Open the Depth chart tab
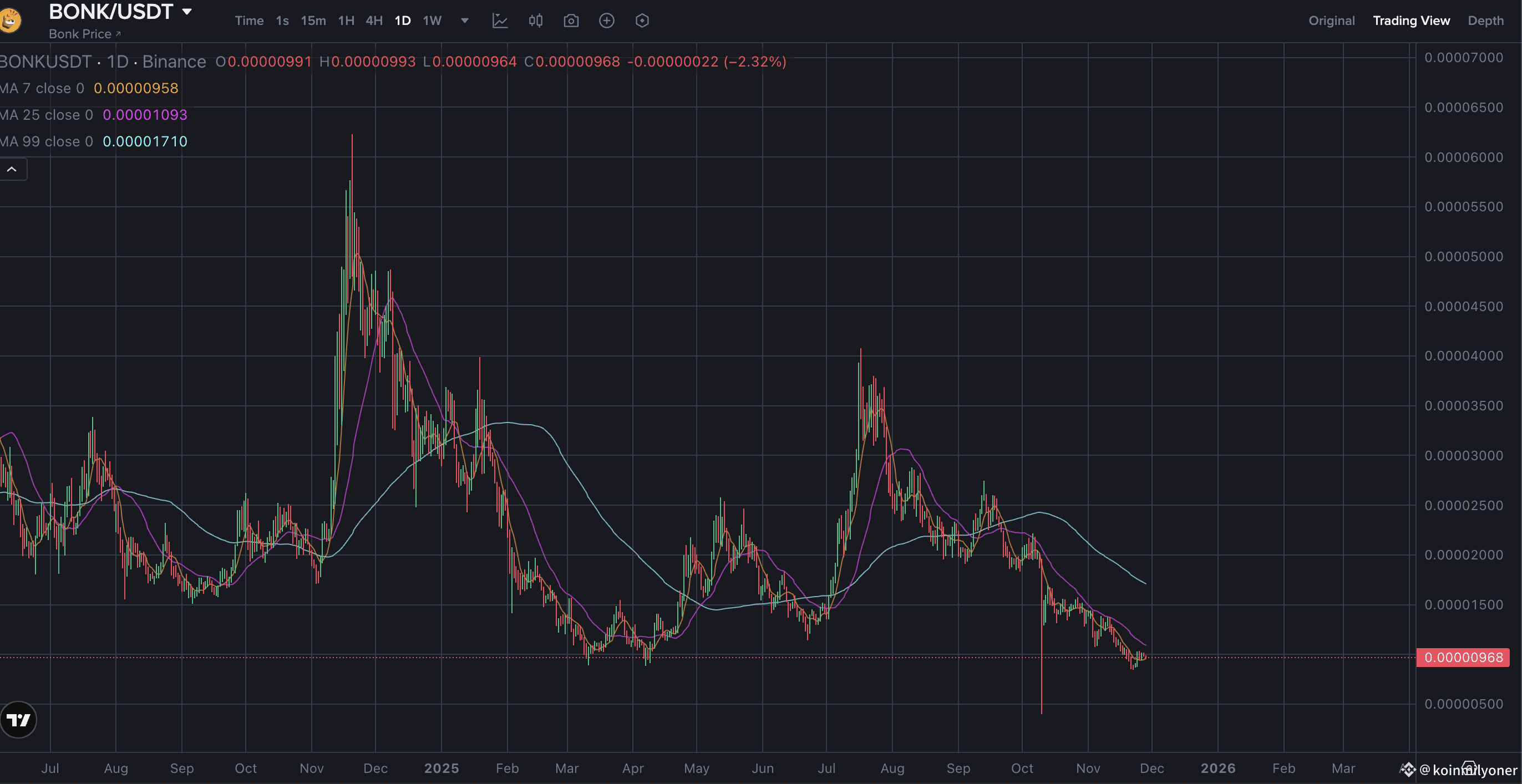 [x=1485, y=21]
